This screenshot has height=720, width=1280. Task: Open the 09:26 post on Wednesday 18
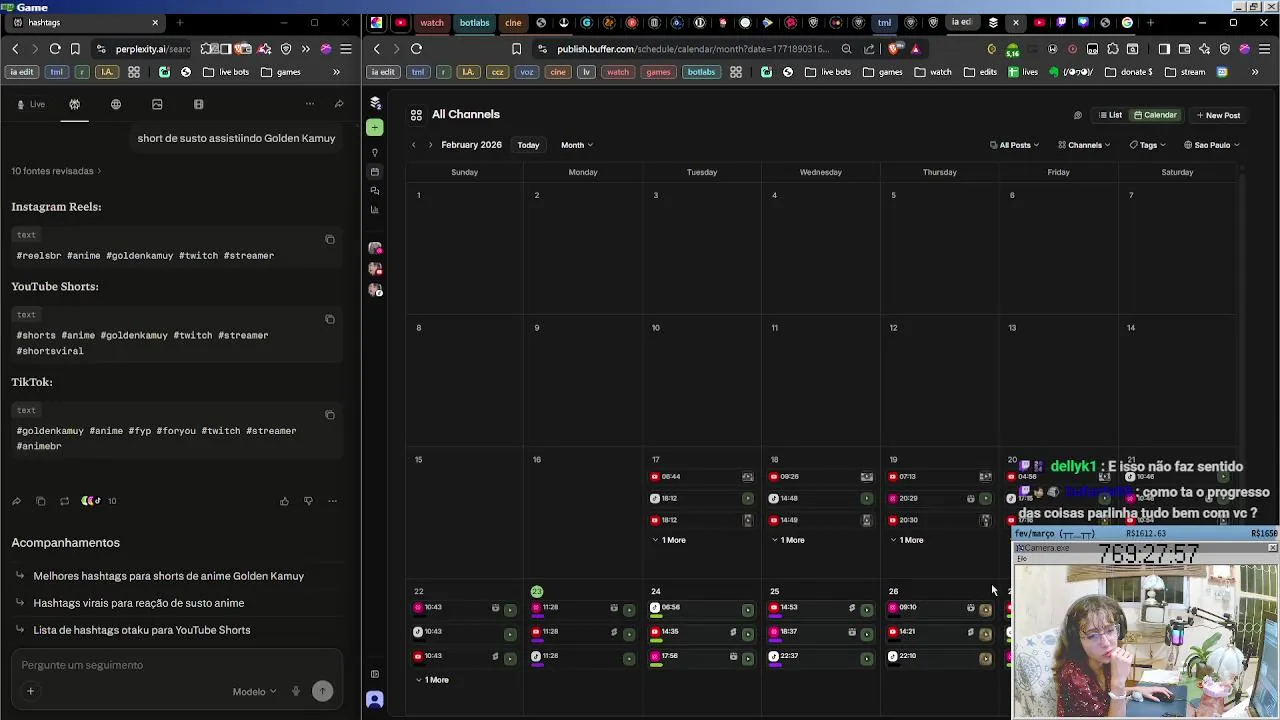pos(820,477)
